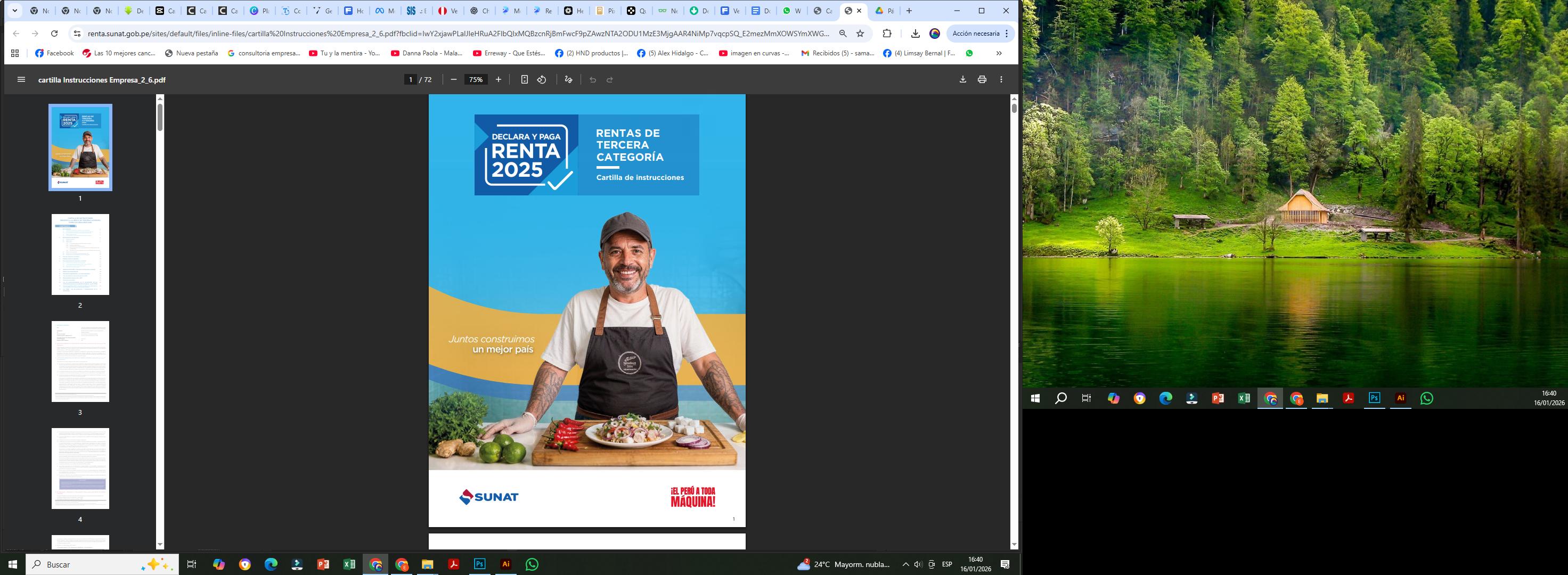Print the PDF document
Viewport: 1568px width, 575px height.
click(982, 80)
